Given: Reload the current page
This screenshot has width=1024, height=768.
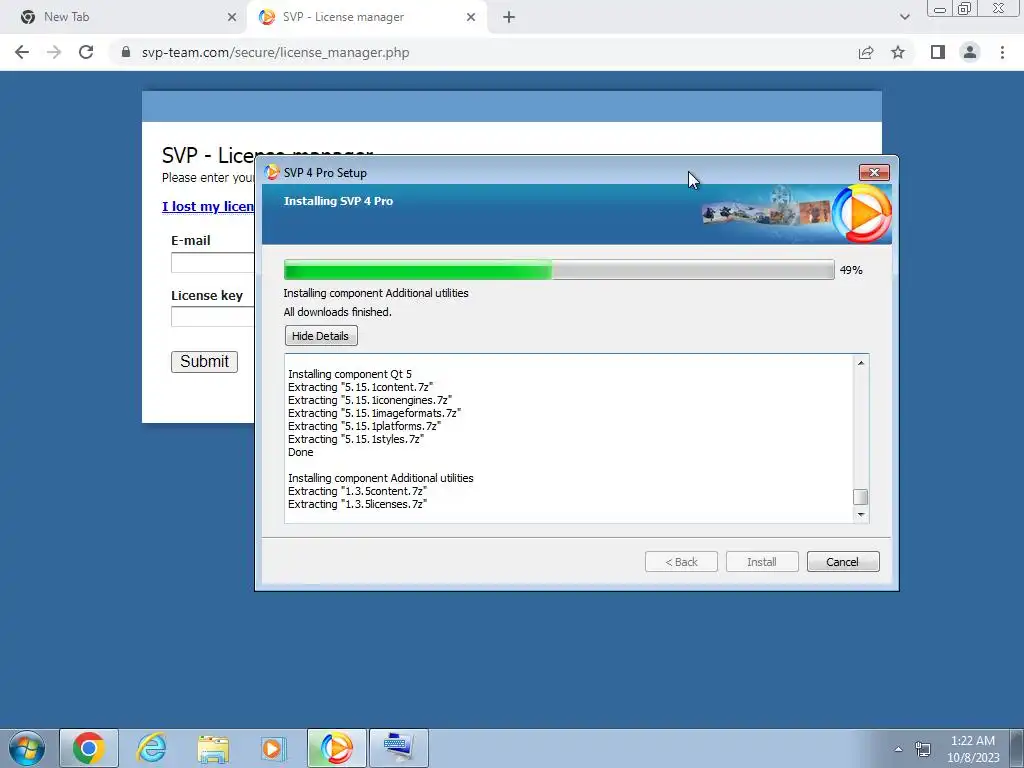Looking at the screenshot, I should [x=86, y=52].
